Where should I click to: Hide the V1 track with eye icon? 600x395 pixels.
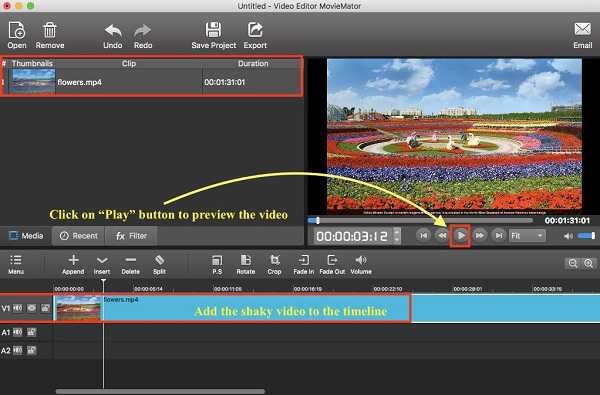pos(32,308)
